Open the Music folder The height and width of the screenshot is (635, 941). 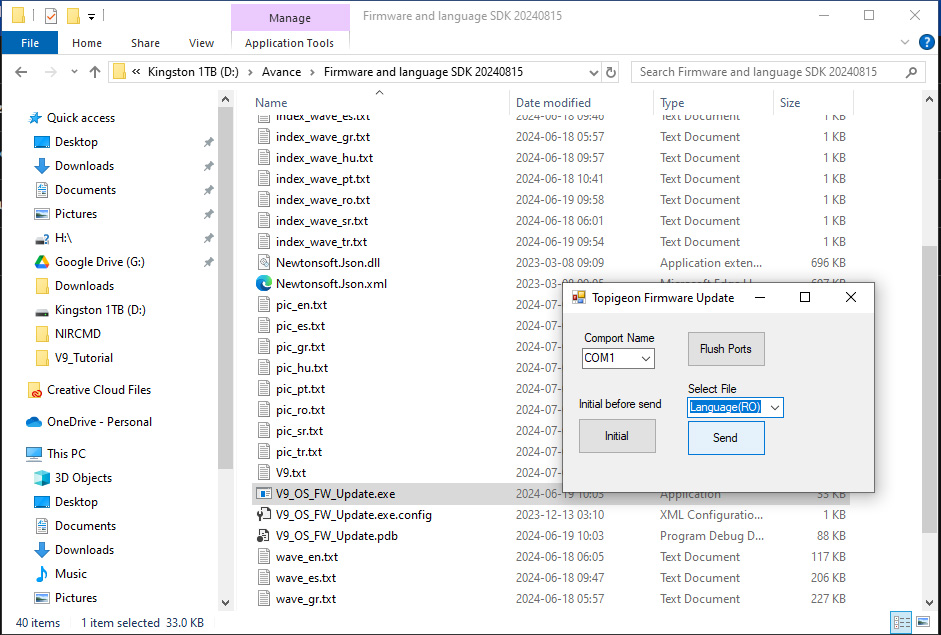[71, 574]
